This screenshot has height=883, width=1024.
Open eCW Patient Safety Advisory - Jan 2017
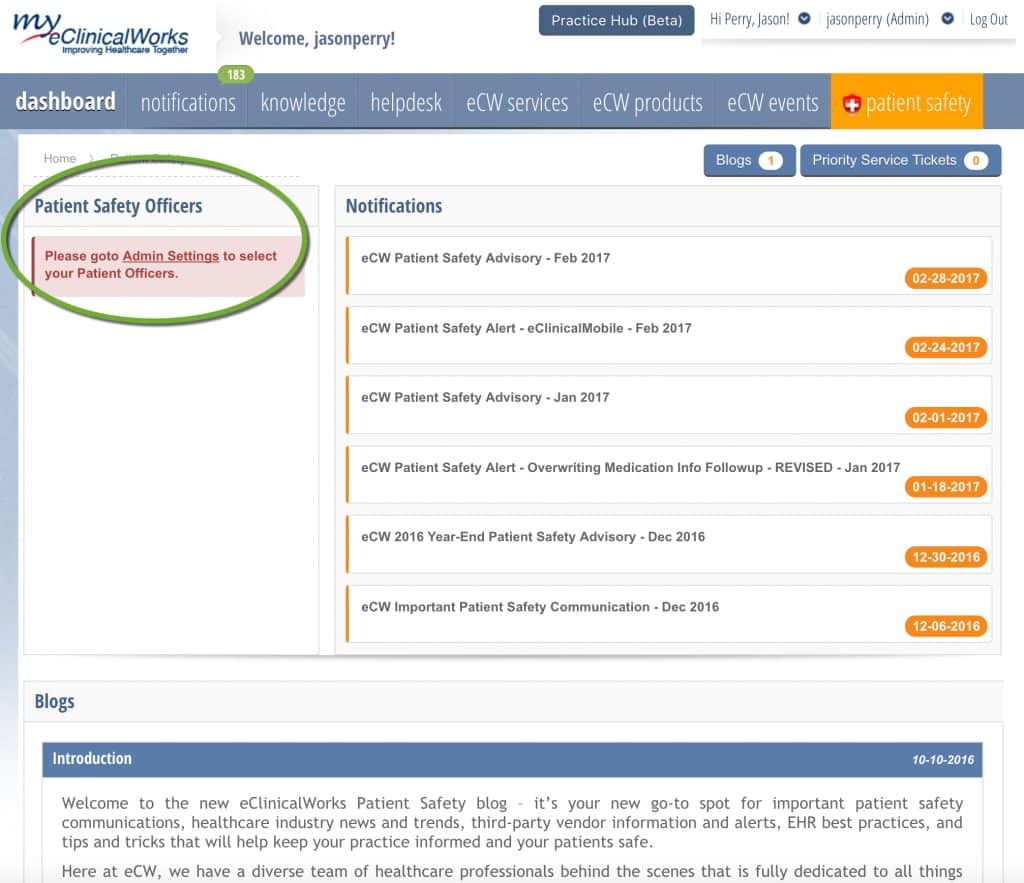(669, 405)
